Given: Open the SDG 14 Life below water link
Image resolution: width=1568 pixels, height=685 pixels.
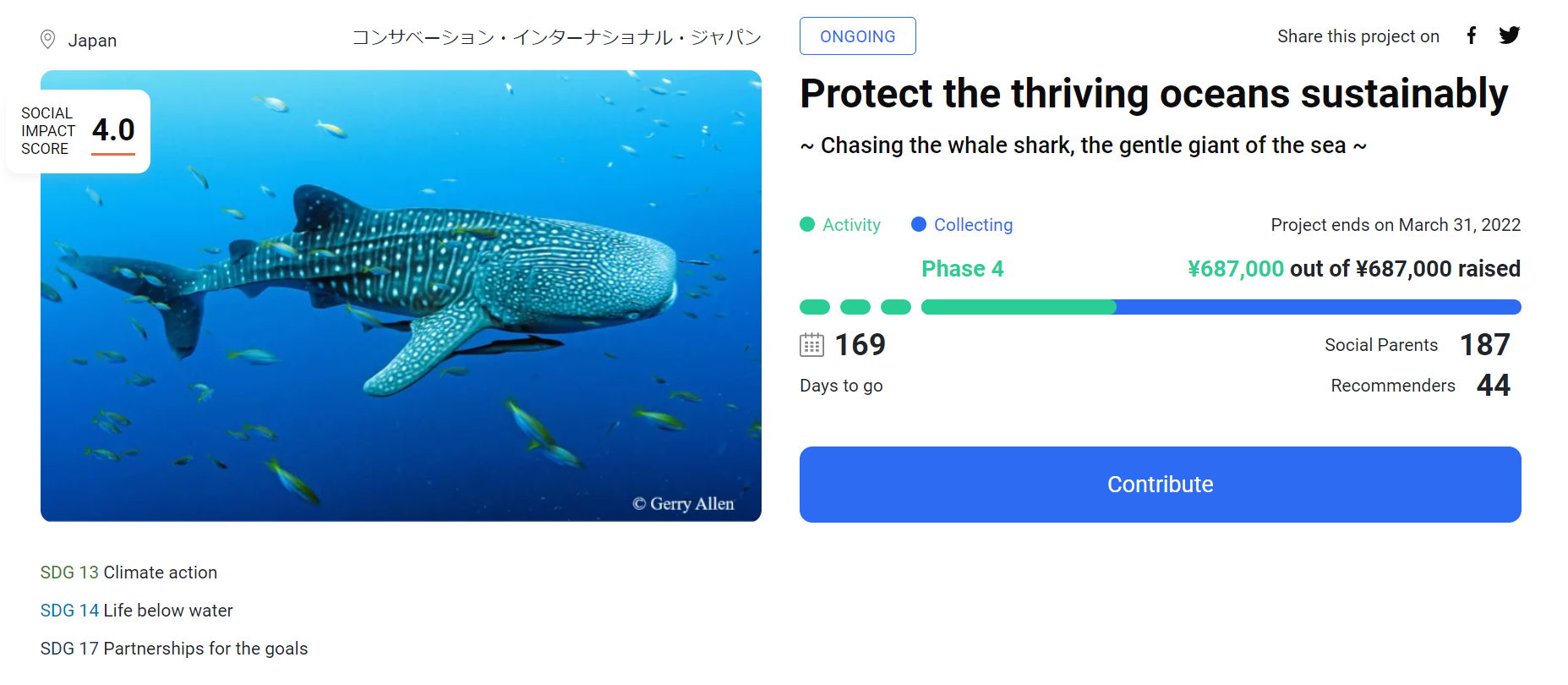Looking at the screenshot, I should click(x=136, y=611).
